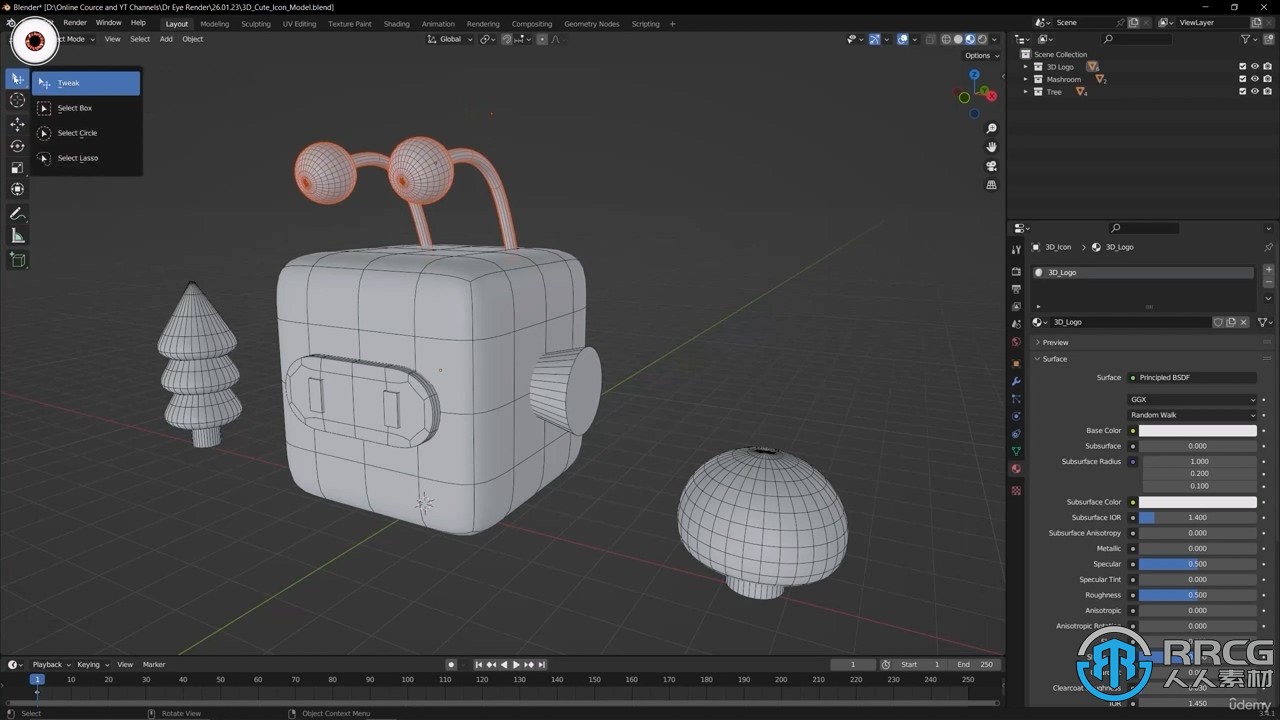The width and height of the screenshot is (1280, 720).
Task: Open the View Layer properties tab
Action: click(x=1016, y=307)
